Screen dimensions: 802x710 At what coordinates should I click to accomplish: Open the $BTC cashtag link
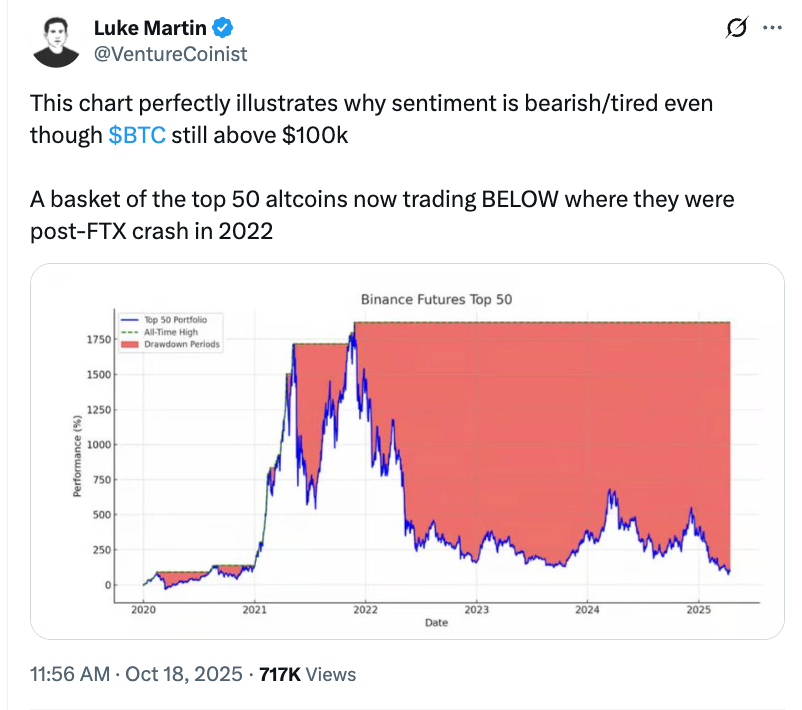(136, 135)
